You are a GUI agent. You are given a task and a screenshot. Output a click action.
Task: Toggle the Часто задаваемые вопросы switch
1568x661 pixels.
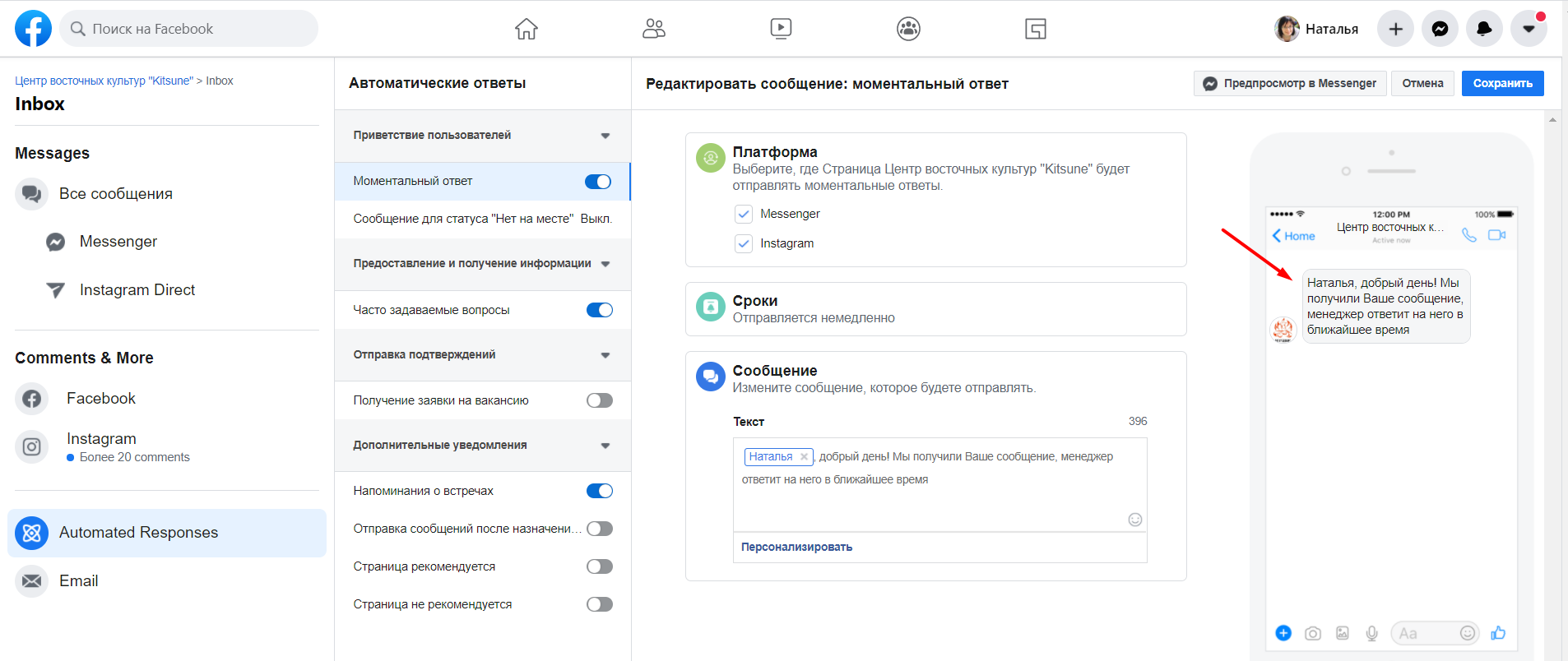[x=600, y=310]
